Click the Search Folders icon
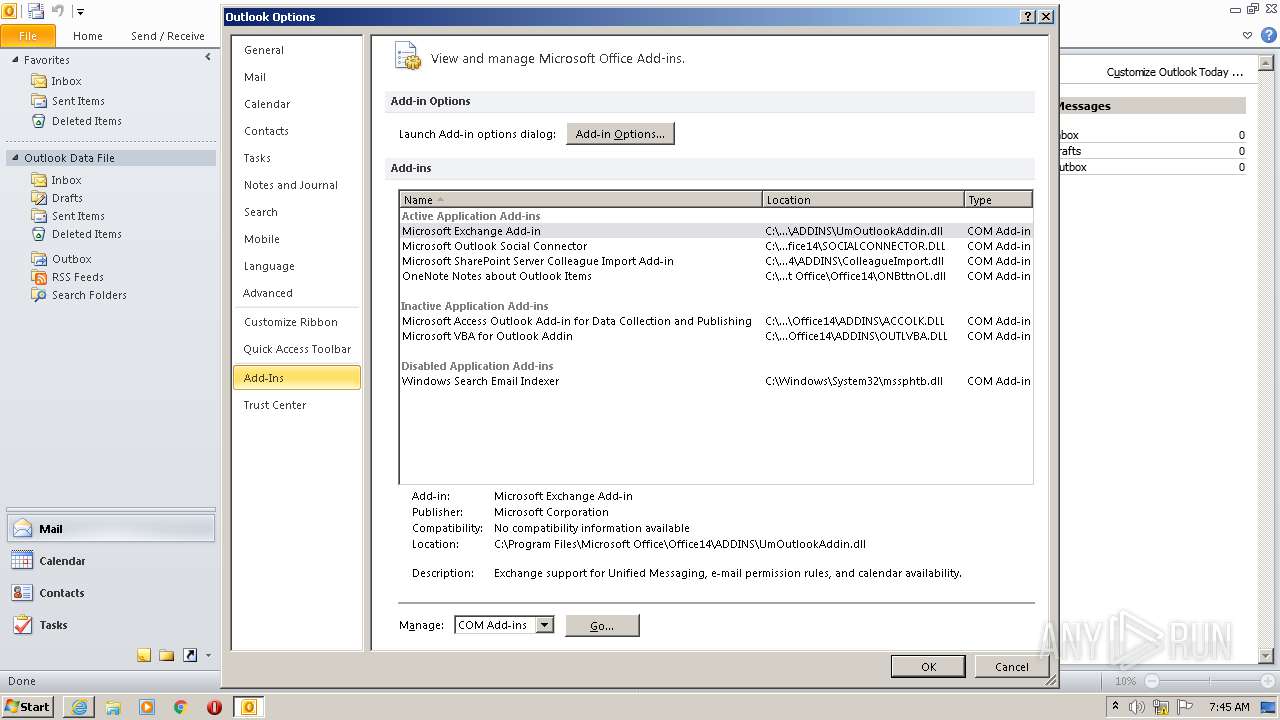 pyautogui.click(x=39, y=295)
